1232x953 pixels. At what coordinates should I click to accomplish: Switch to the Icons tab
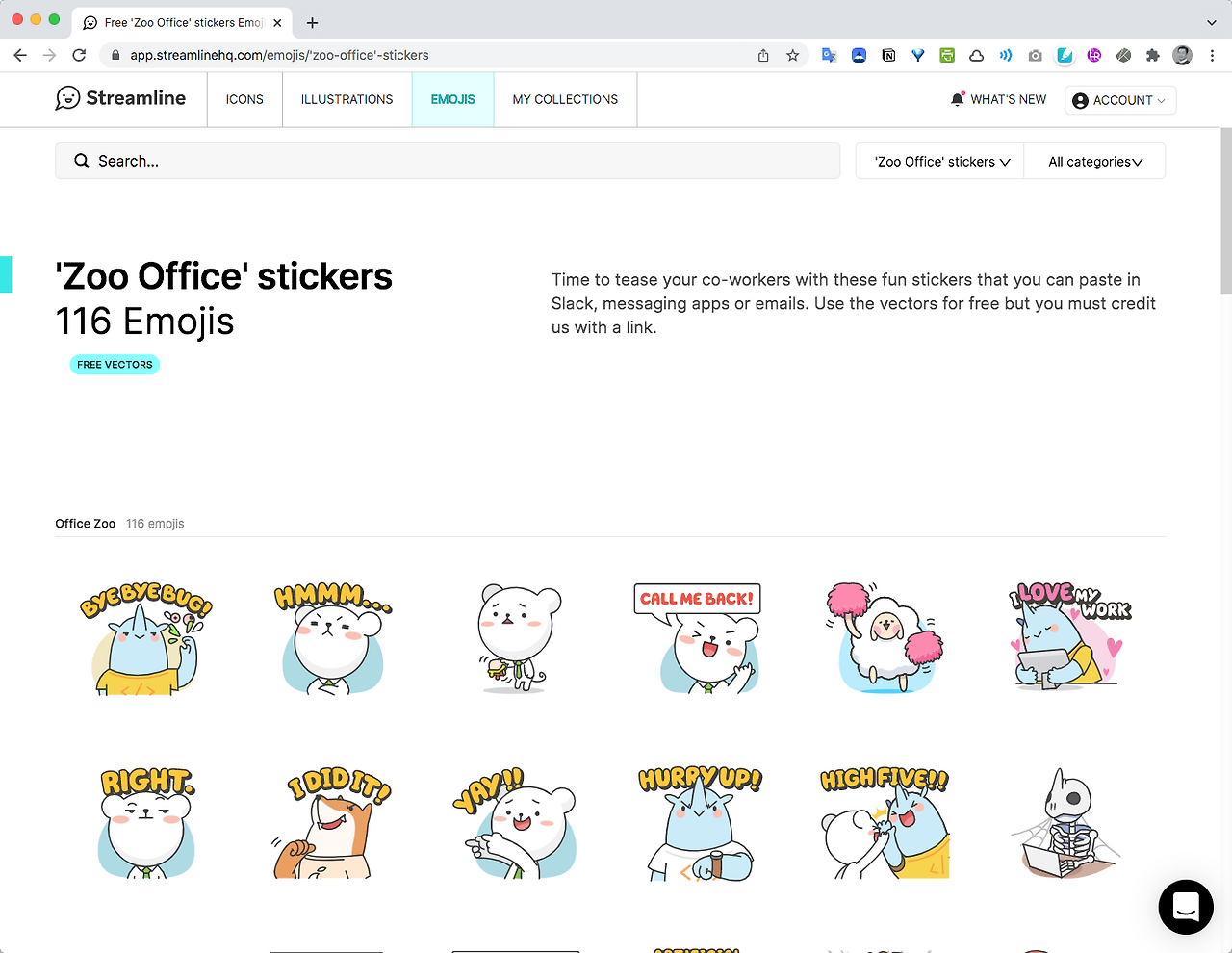click(x=244, y=99)
